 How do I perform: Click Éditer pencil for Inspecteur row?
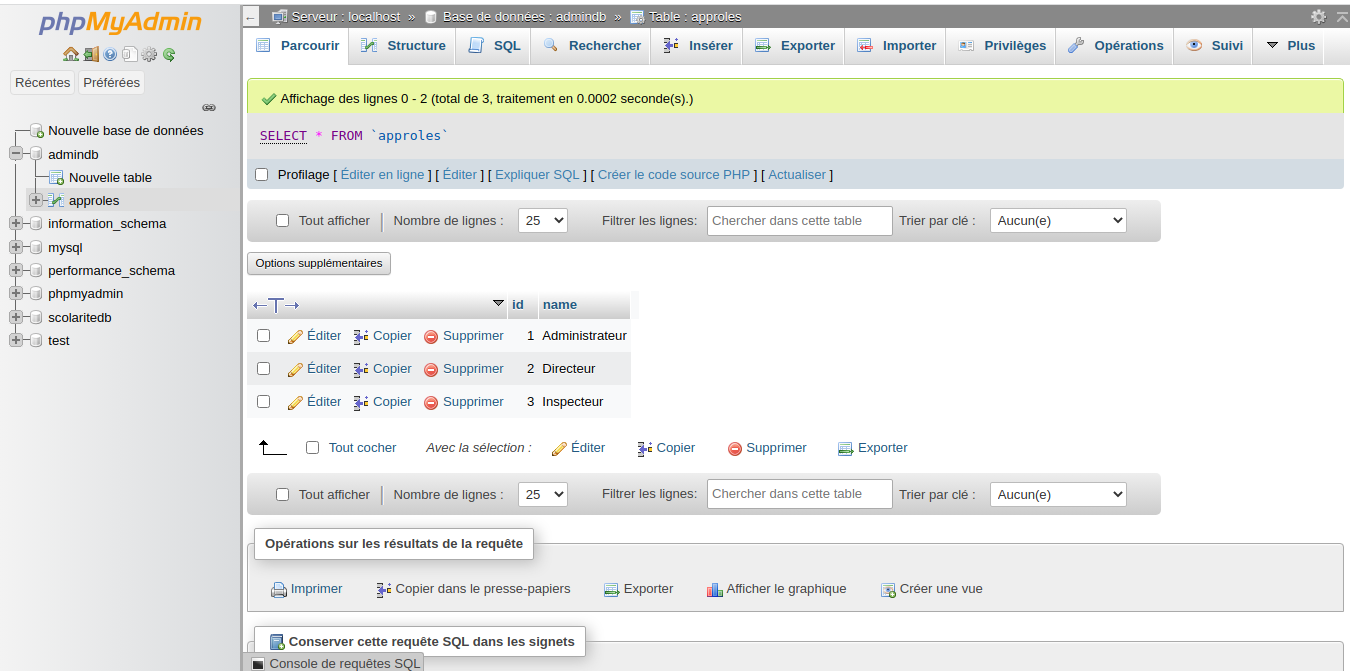[x=295, y=402]
